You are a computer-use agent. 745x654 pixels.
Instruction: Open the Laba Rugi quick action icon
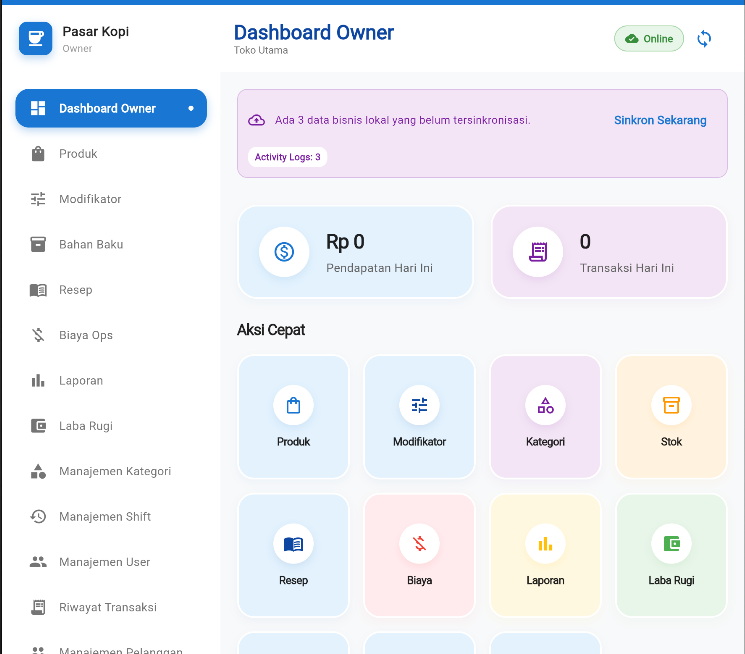(671, 544)
